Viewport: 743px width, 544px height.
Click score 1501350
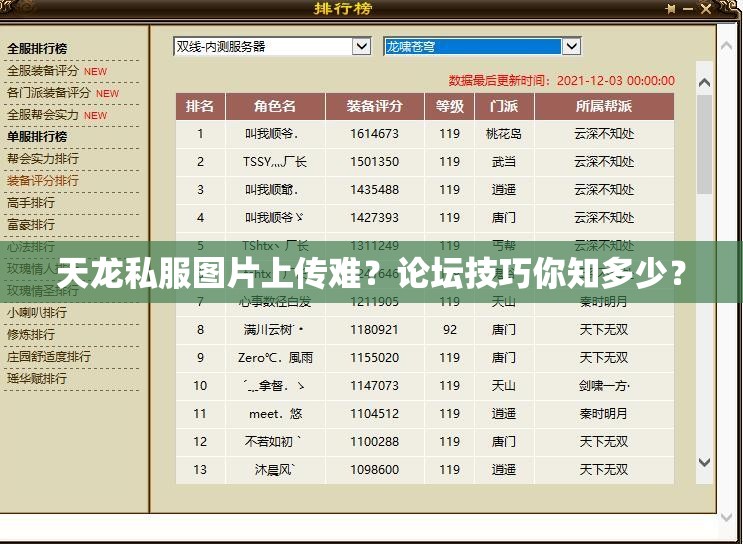374,162
